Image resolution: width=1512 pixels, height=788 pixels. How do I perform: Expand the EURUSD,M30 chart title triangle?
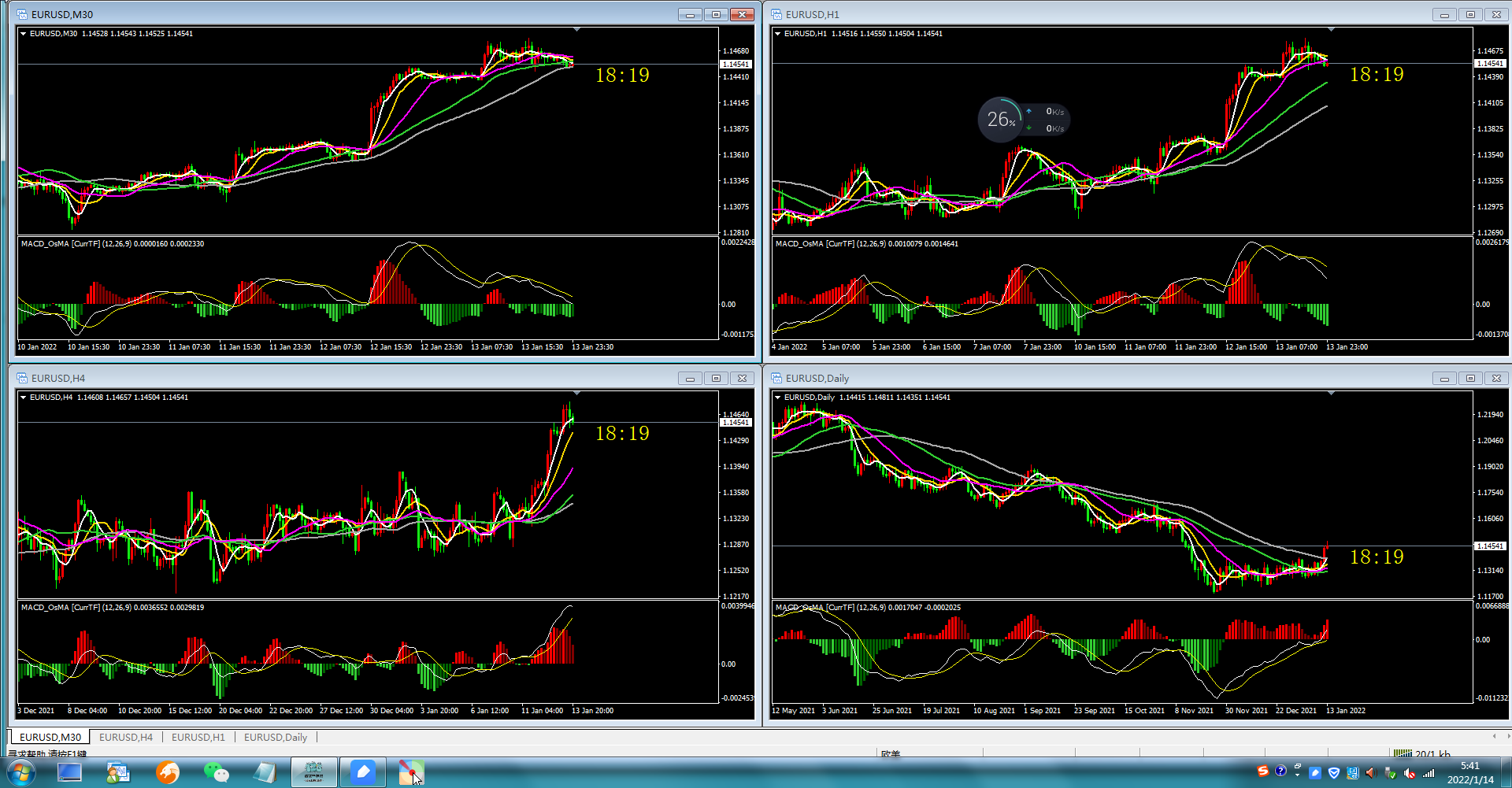[x=24, y=34]
